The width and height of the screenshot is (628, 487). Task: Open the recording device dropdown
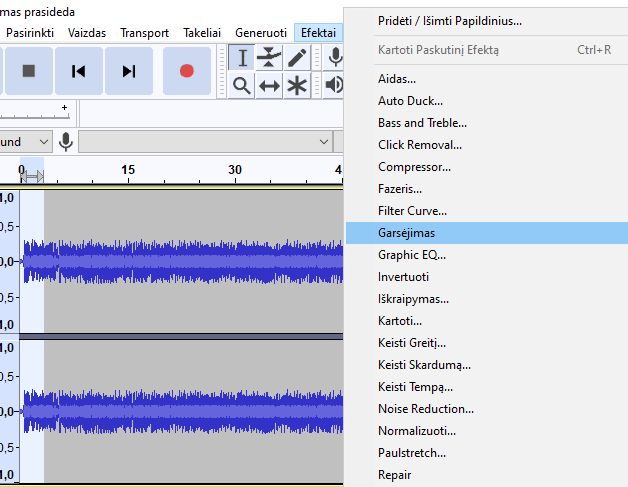click(205, 142)
